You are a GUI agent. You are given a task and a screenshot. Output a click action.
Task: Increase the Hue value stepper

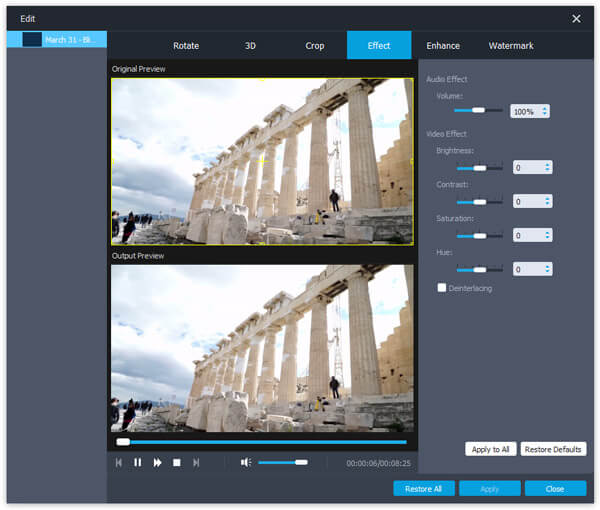pyautogui.click(x=547, y=267)
